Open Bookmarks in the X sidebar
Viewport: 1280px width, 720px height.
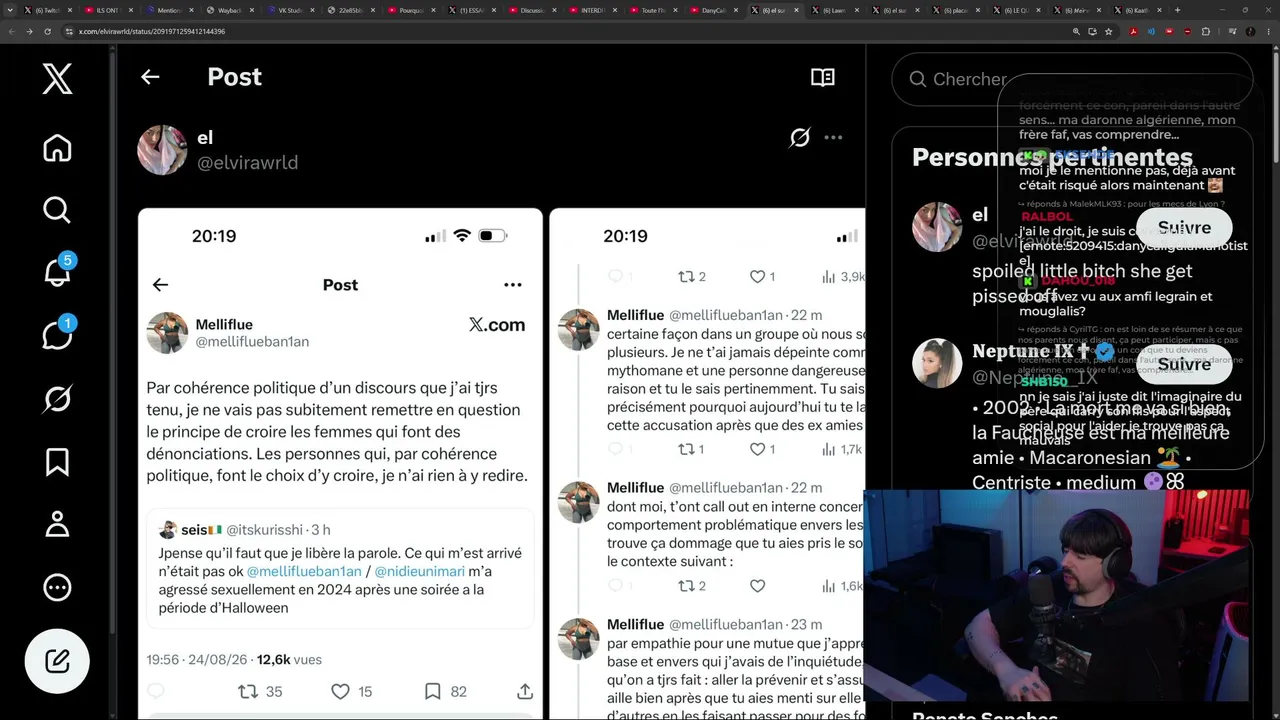(57, 462)
